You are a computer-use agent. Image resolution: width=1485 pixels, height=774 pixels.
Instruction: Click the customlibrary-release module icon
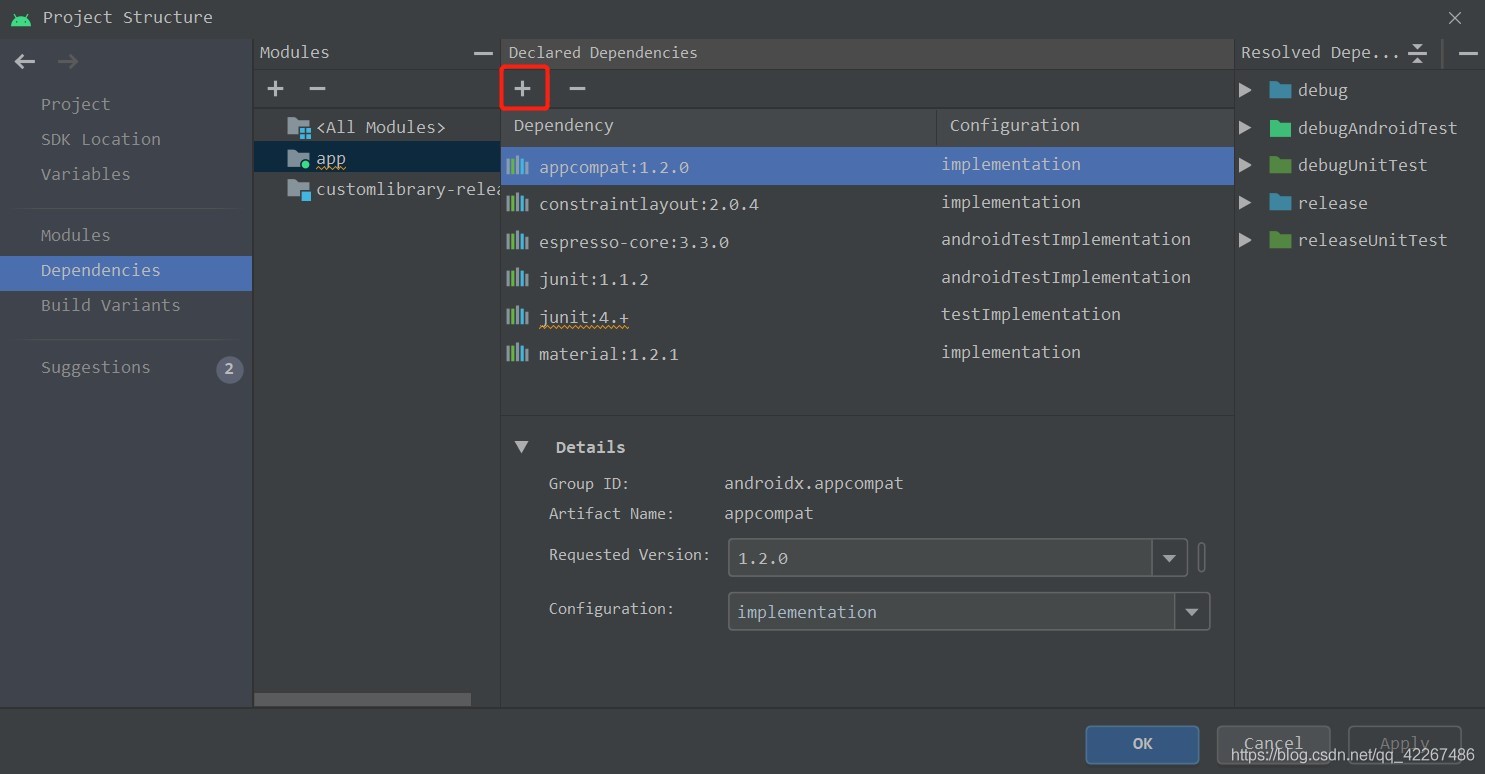299,189
